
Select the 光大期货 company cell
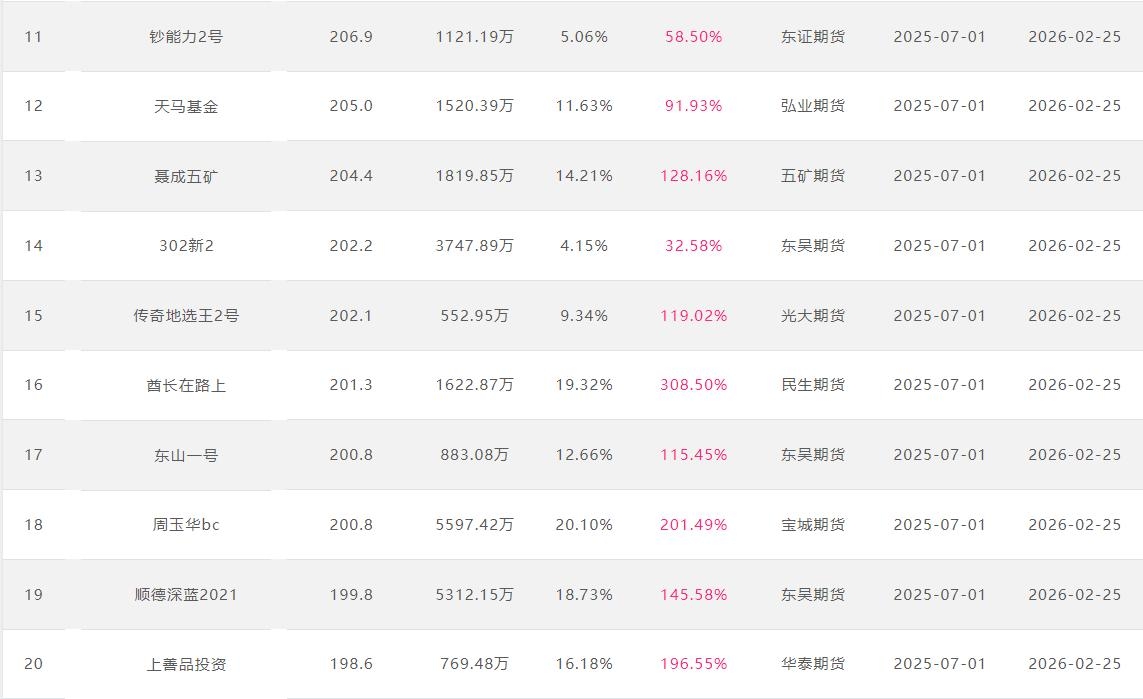813,316
